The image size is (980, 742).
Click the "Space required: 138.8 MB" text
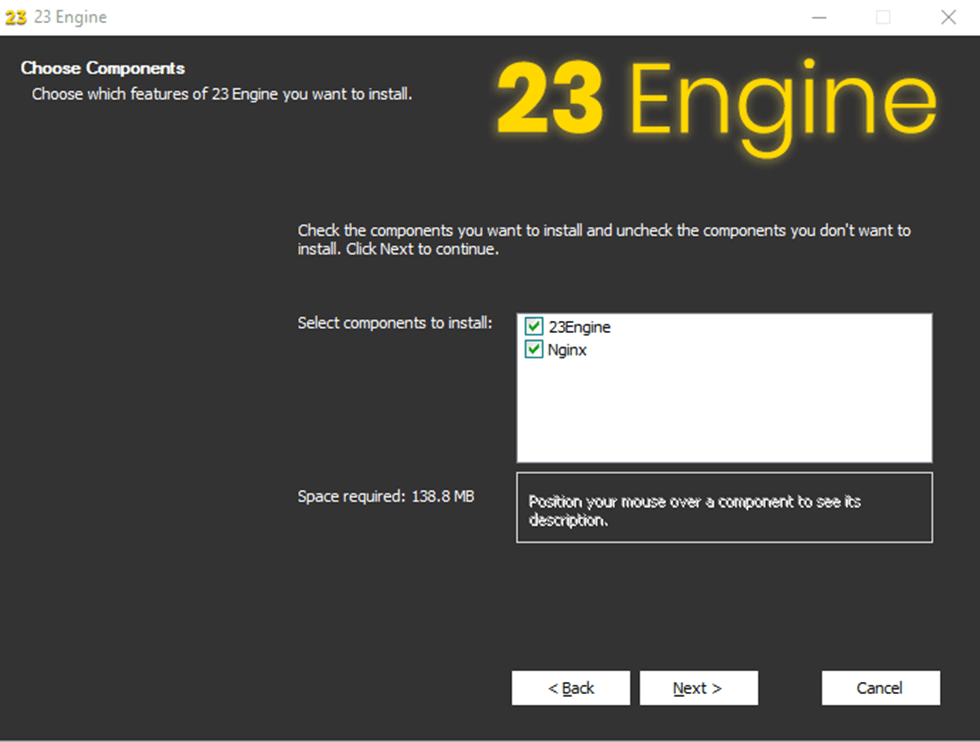(x=385, y=496)
